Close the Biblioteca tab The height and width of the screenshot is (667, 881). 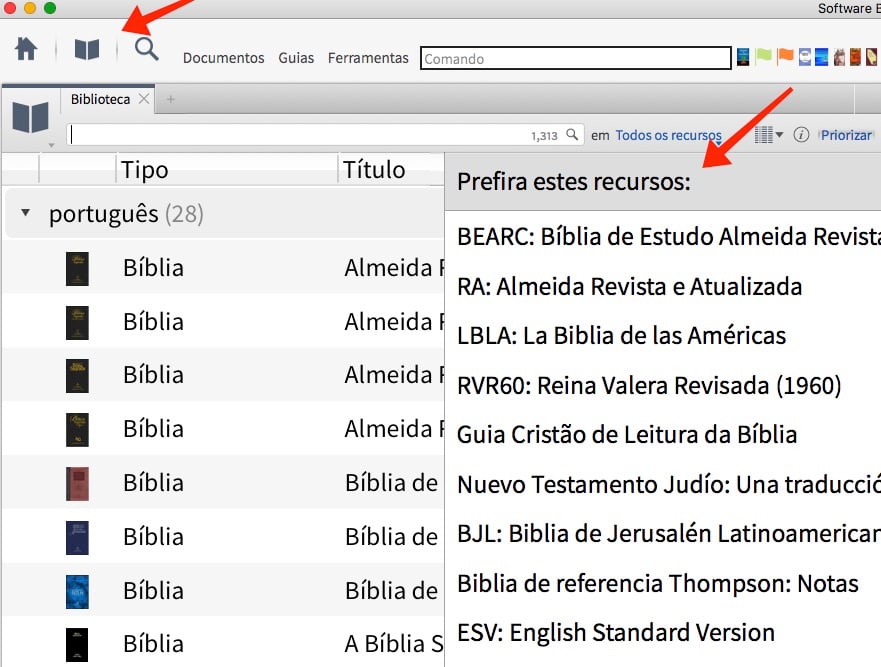pyautogui.click(x=144, y=99)
